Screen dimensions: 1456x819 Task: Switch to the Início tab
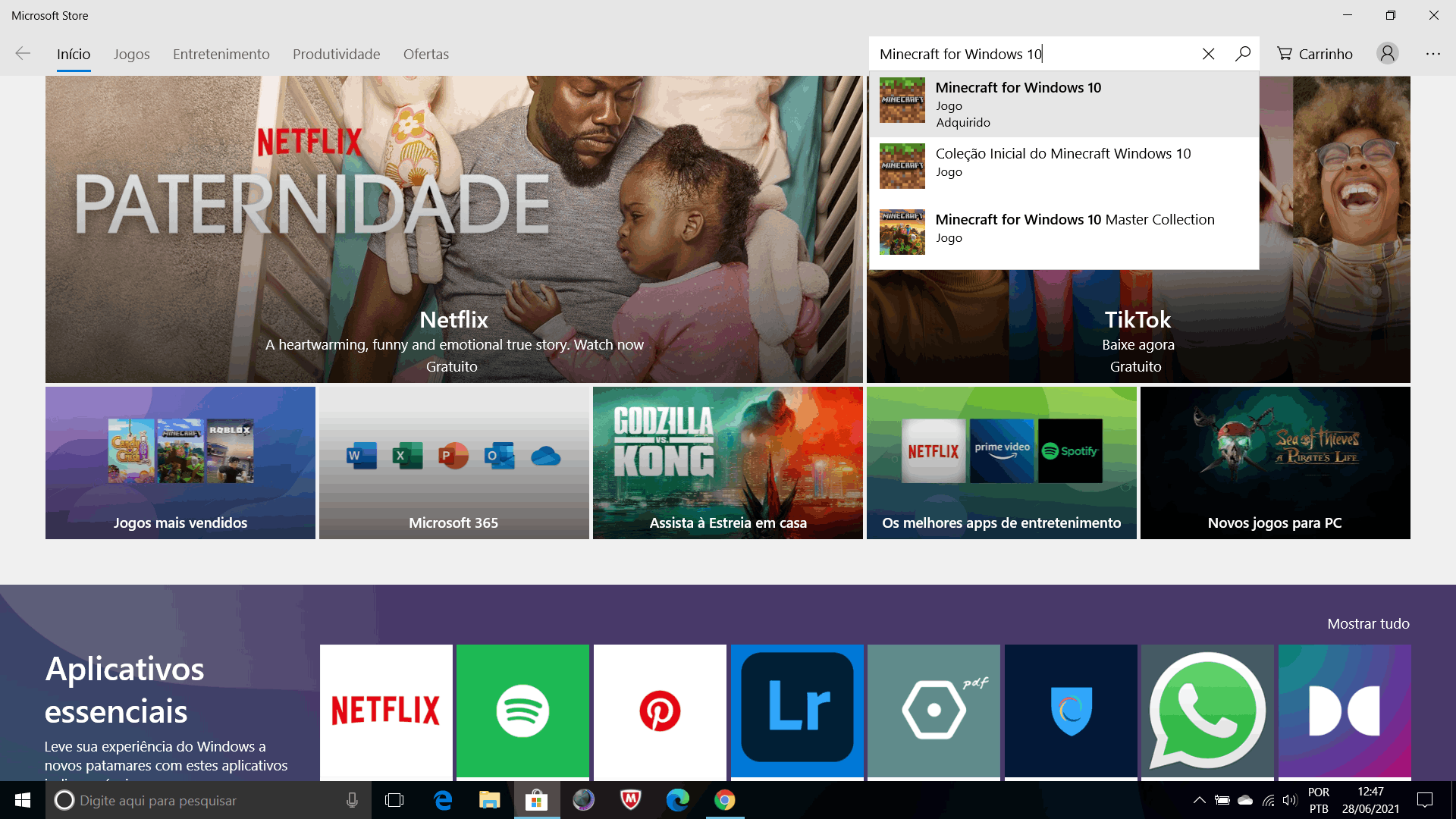click(74, 54)
